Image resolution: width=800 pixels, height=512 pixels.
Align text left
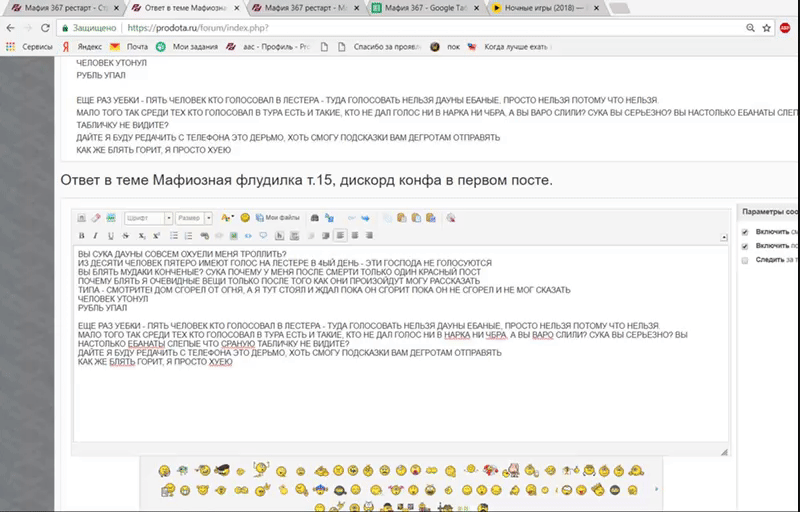point(340,236)
